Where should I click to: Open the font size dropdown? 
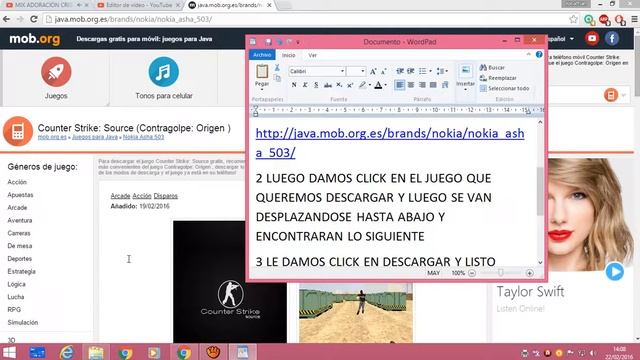pyautogui.click(x=362, y=71)
